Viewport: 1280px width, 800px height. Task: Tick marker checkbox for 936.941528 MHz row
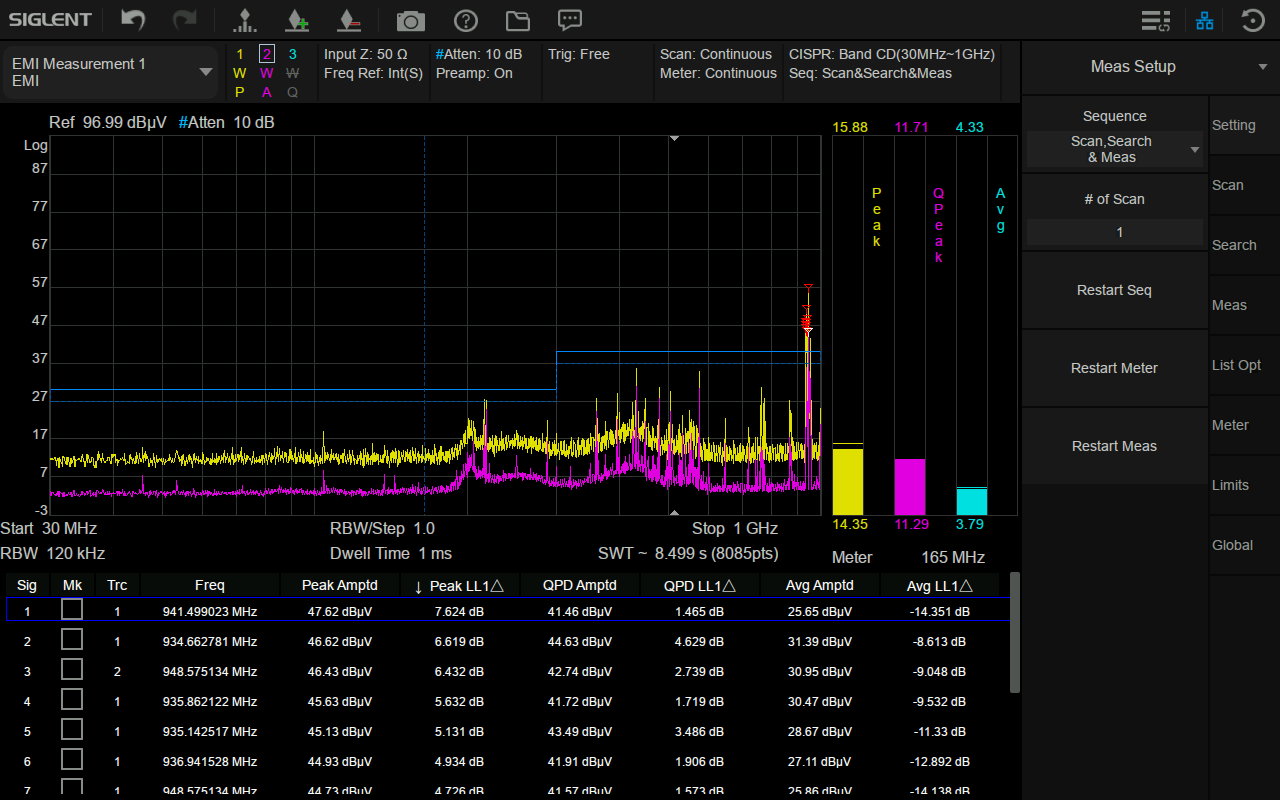click(x=72, y=760)
